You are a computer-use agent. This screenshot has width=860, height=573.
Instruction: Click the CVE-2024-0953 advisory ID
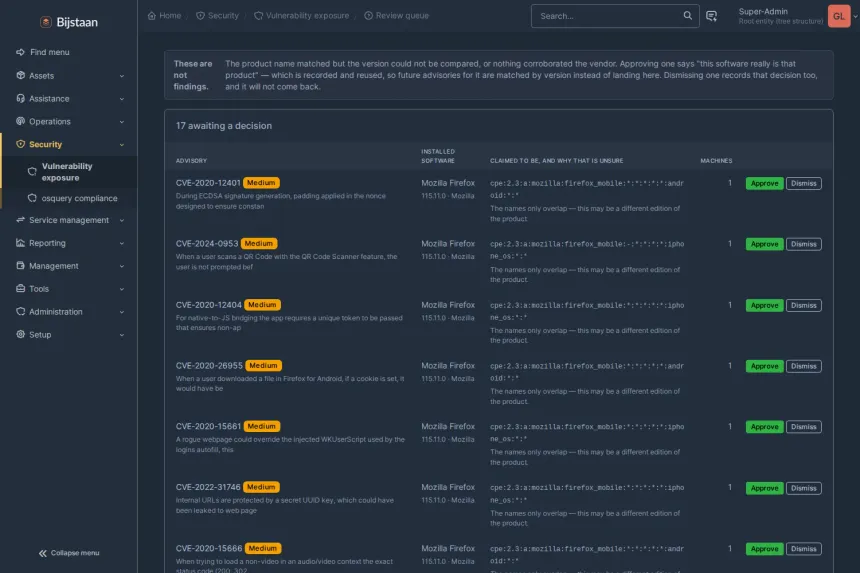click(207, 243)
